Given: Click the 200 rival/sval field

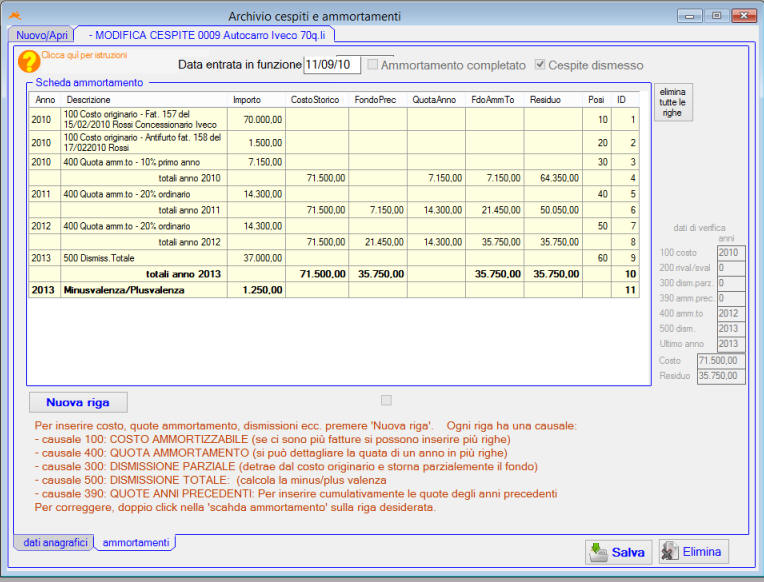Looking at the screenshot, I should 731,268.
